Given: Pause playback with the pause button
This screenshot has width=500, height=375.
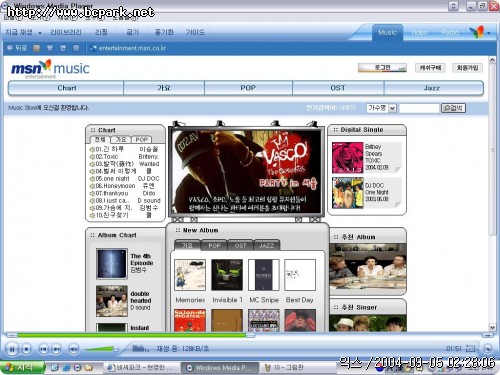Looking at the screenshot, I should pyautogui.click(x=12, y=349).
